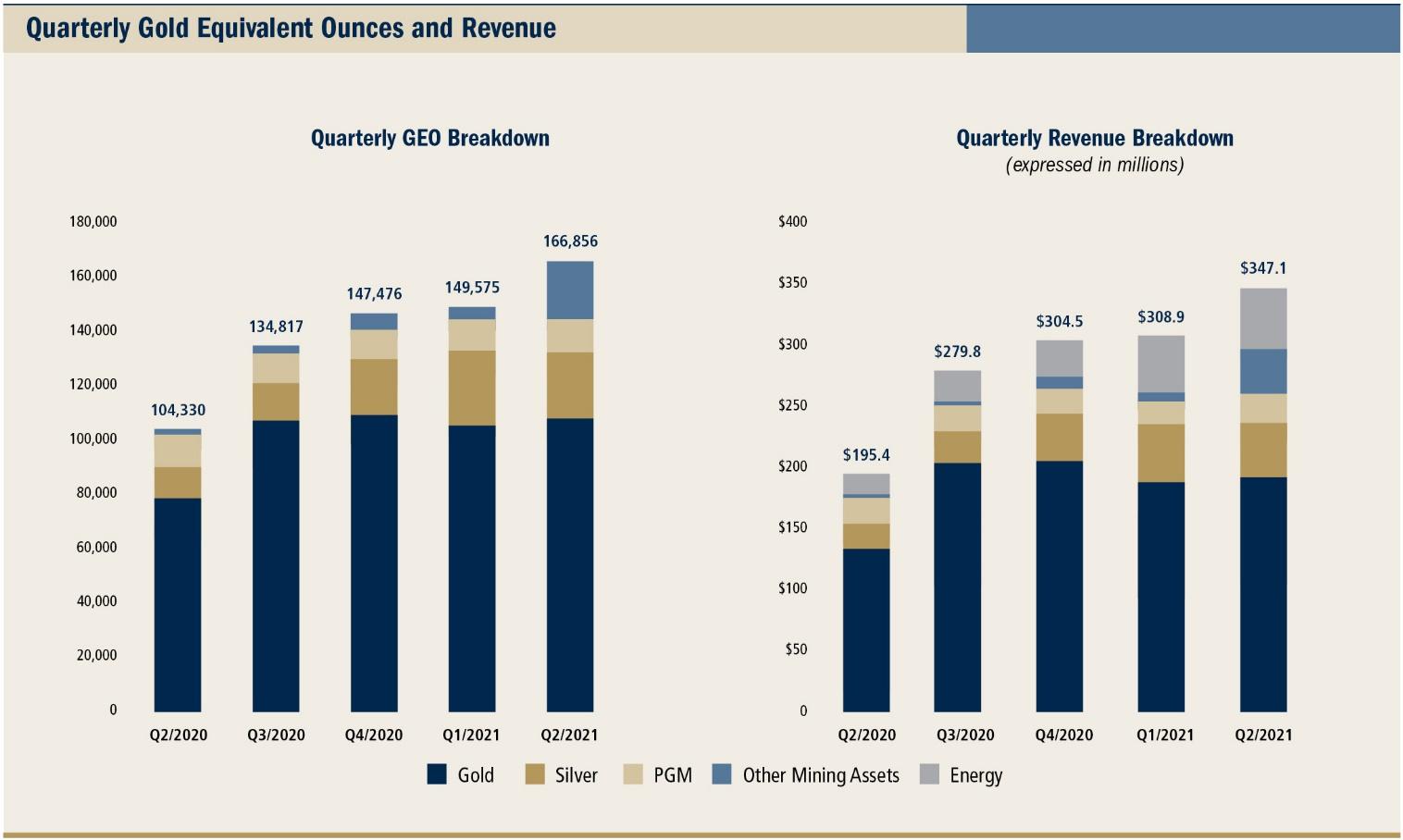1403x840 pixels.
Task: Click the Other Mining Assets legend swatch
Action: [722, 774]
